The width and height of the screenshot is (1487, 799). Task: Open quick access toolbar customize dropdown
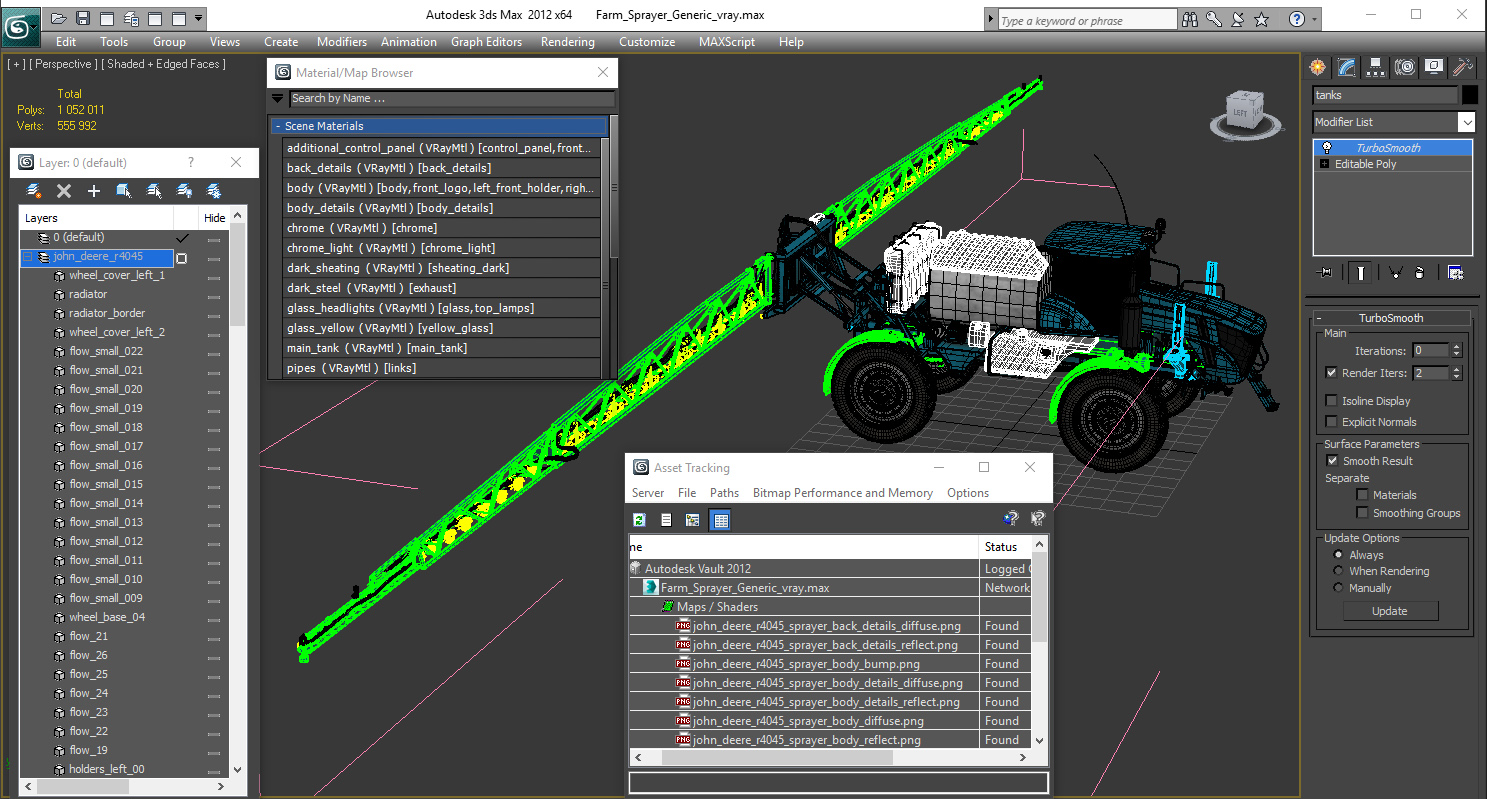coord(199,18)
